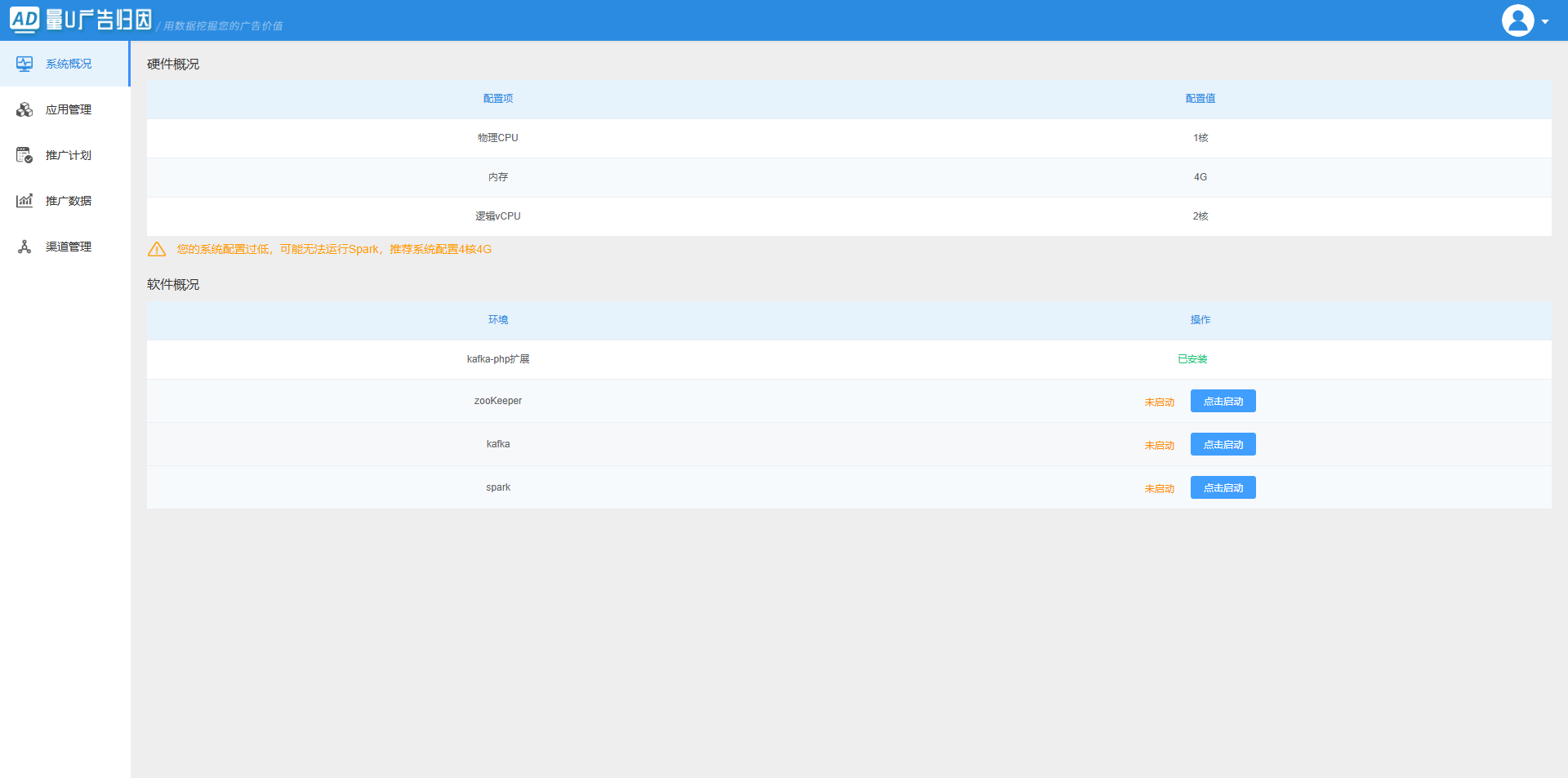Open 推广计划 menu item
The height and width of the screenshot is (778, 1568).
pyautogui.click(x=65, y=155)
